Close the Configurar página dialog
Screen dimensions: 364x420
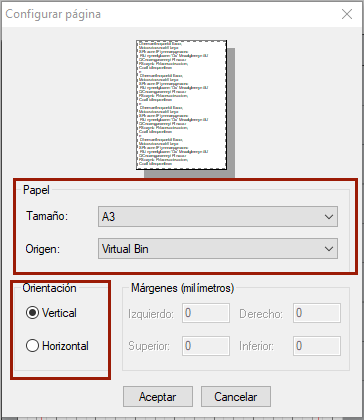click(x=347, y=14)
